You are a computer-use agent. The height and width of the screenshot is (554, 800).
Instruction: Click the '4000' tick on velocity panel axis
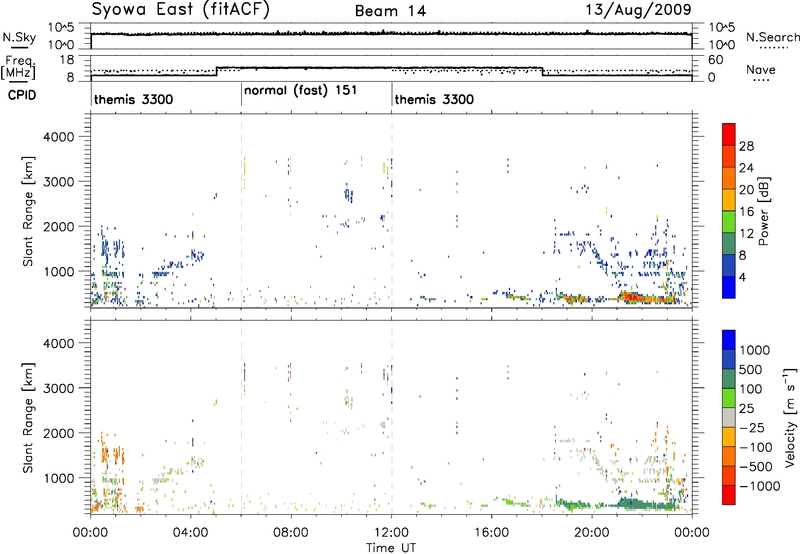pyautogui.click(x=59, y=343)
